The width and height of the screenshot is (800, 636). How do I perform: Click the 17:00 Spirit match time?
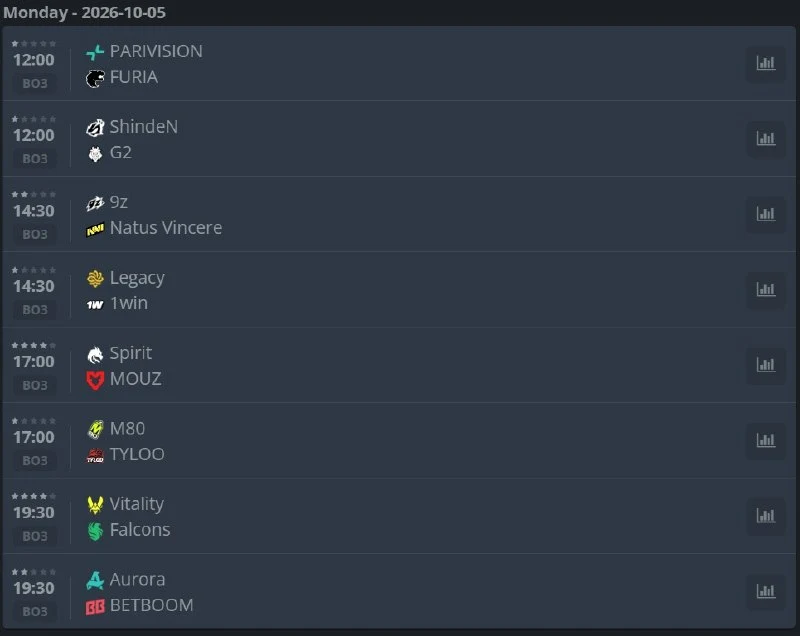[34, 362]
